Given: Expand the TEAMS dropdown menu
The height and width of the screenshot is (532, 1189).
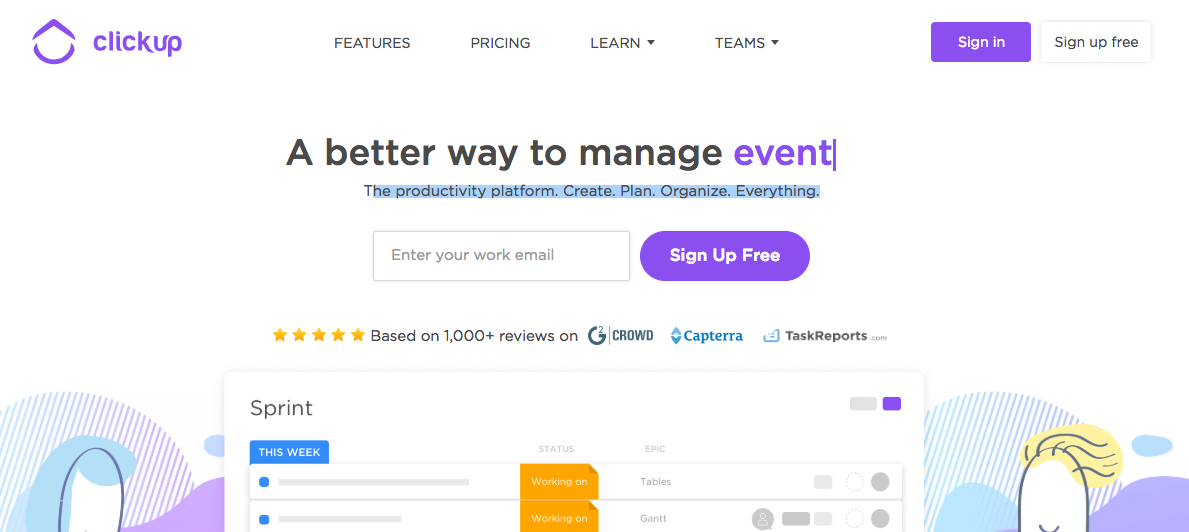Looking at the screenshot, I should [x=747, y=43].
